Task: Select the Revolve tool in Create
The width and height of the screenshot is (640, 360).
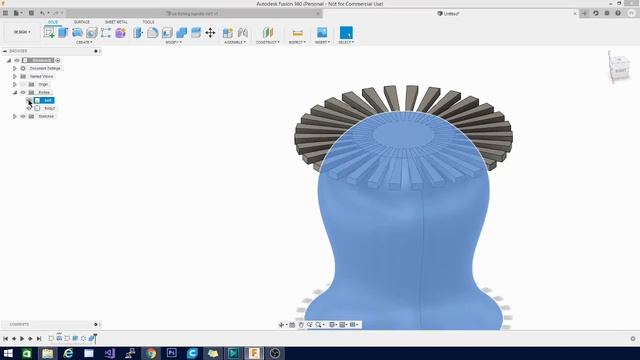Action: click(x=77, y=33)
